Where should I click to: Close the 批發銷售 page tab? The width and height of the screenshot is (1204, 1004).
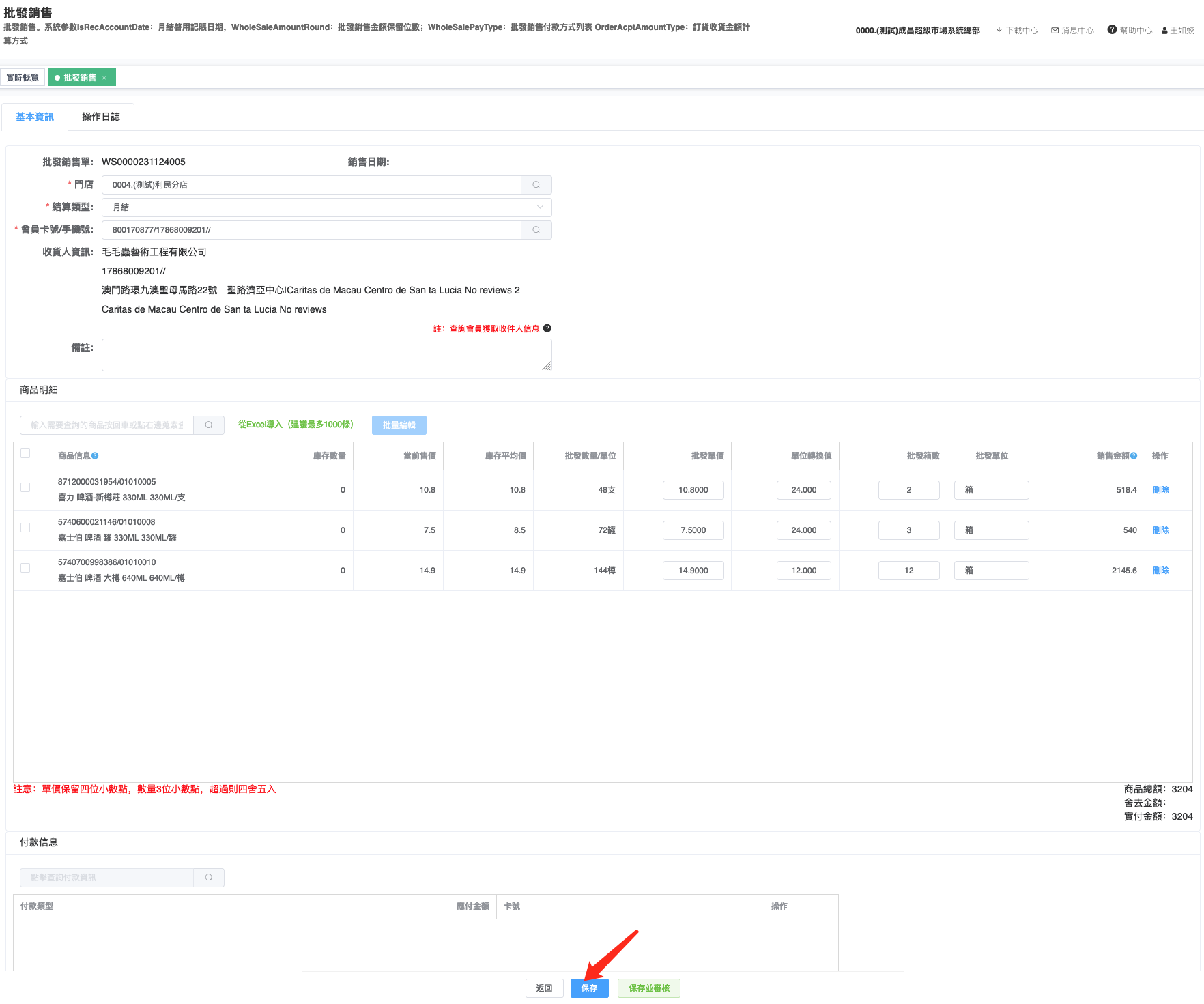click(x=104, y=78)
